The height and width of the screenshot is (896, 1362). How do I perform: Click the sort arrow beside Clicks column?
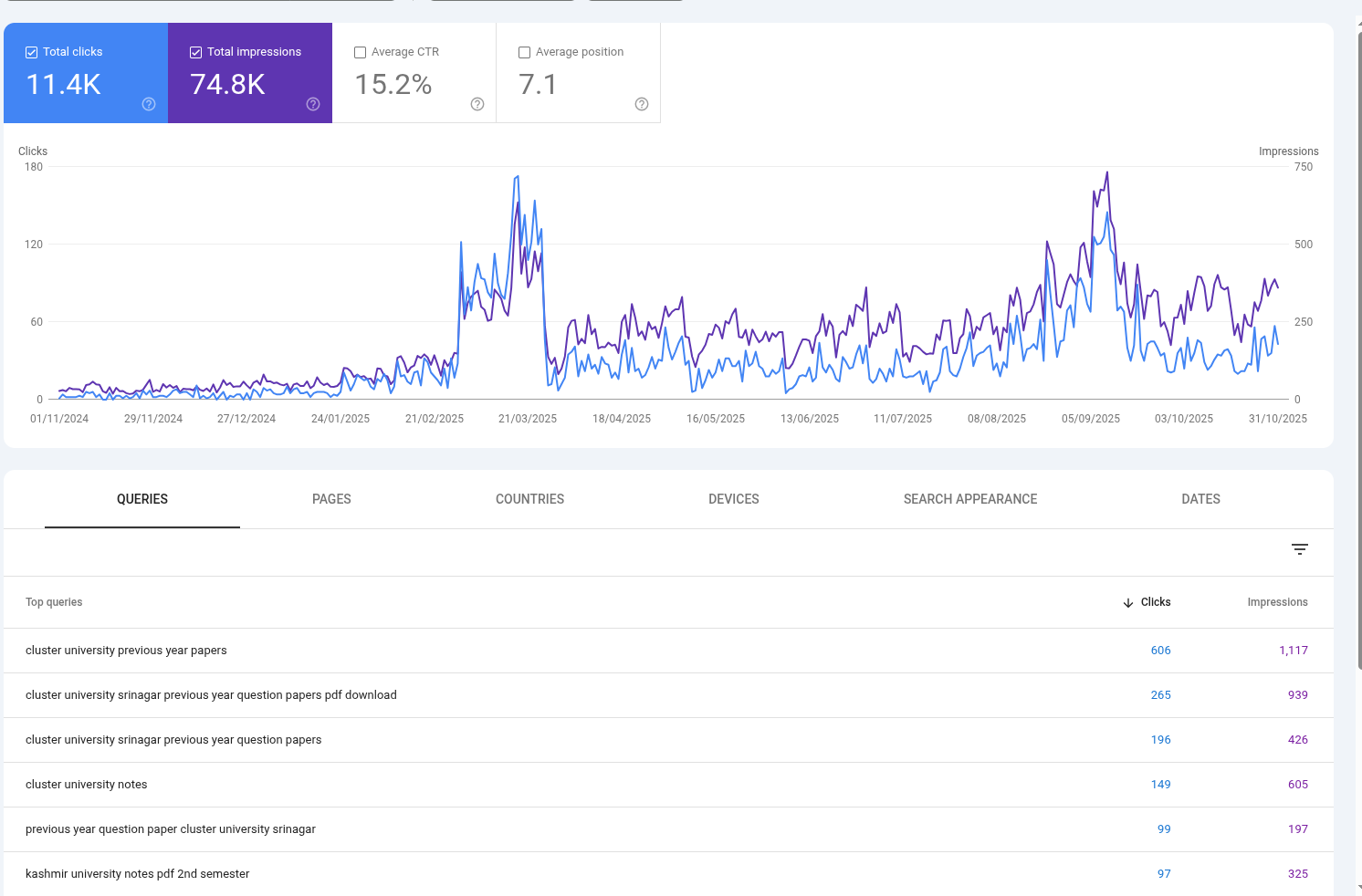pyautogui.click(x=1128, y=602)
